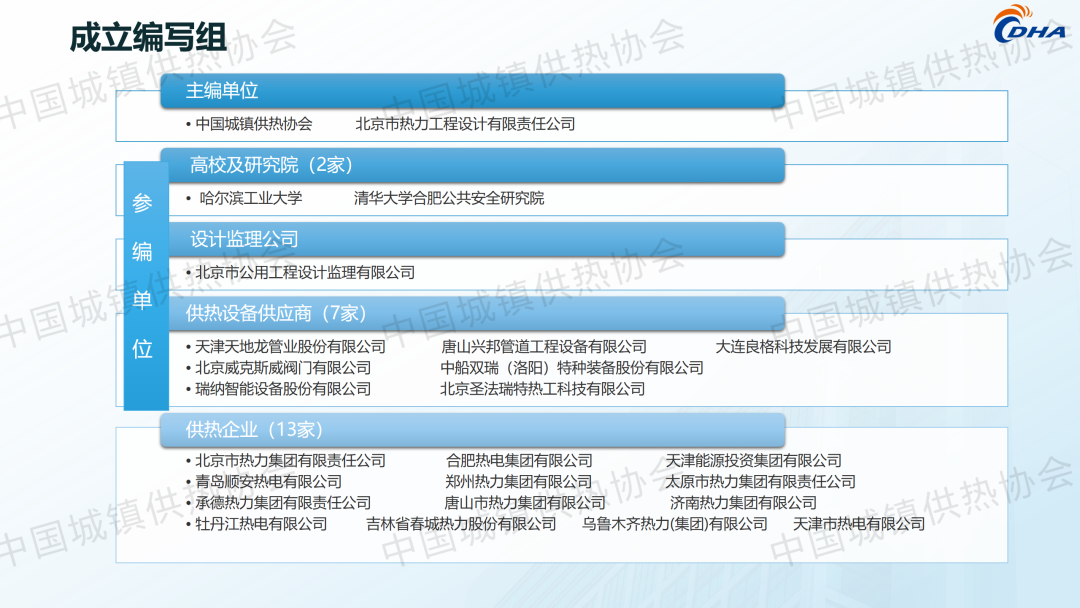Select 北京市热力工程设计有限责任公司 text
The height and width of the screenshot is (608, 1080).
coord(465,125)
